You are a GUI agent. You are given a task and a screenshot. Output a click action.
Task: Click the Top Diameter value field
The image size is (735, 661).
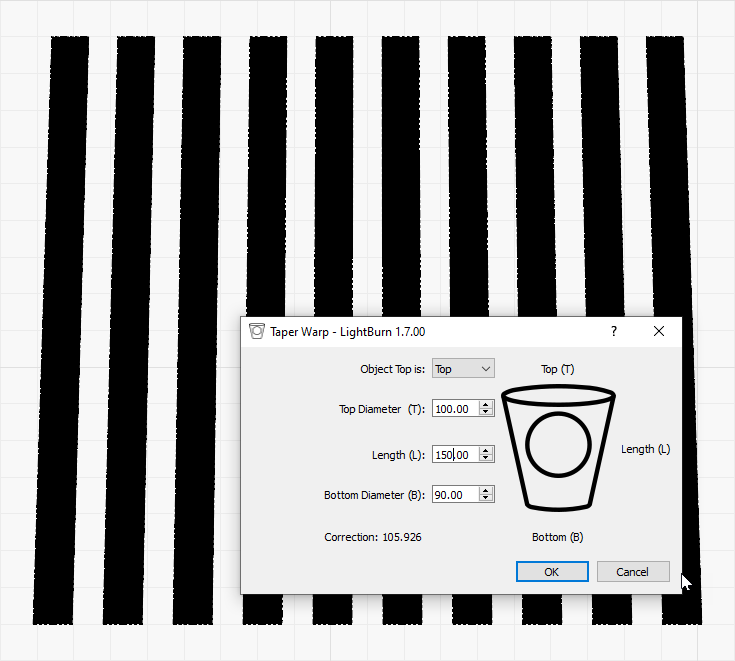point(455,409)
